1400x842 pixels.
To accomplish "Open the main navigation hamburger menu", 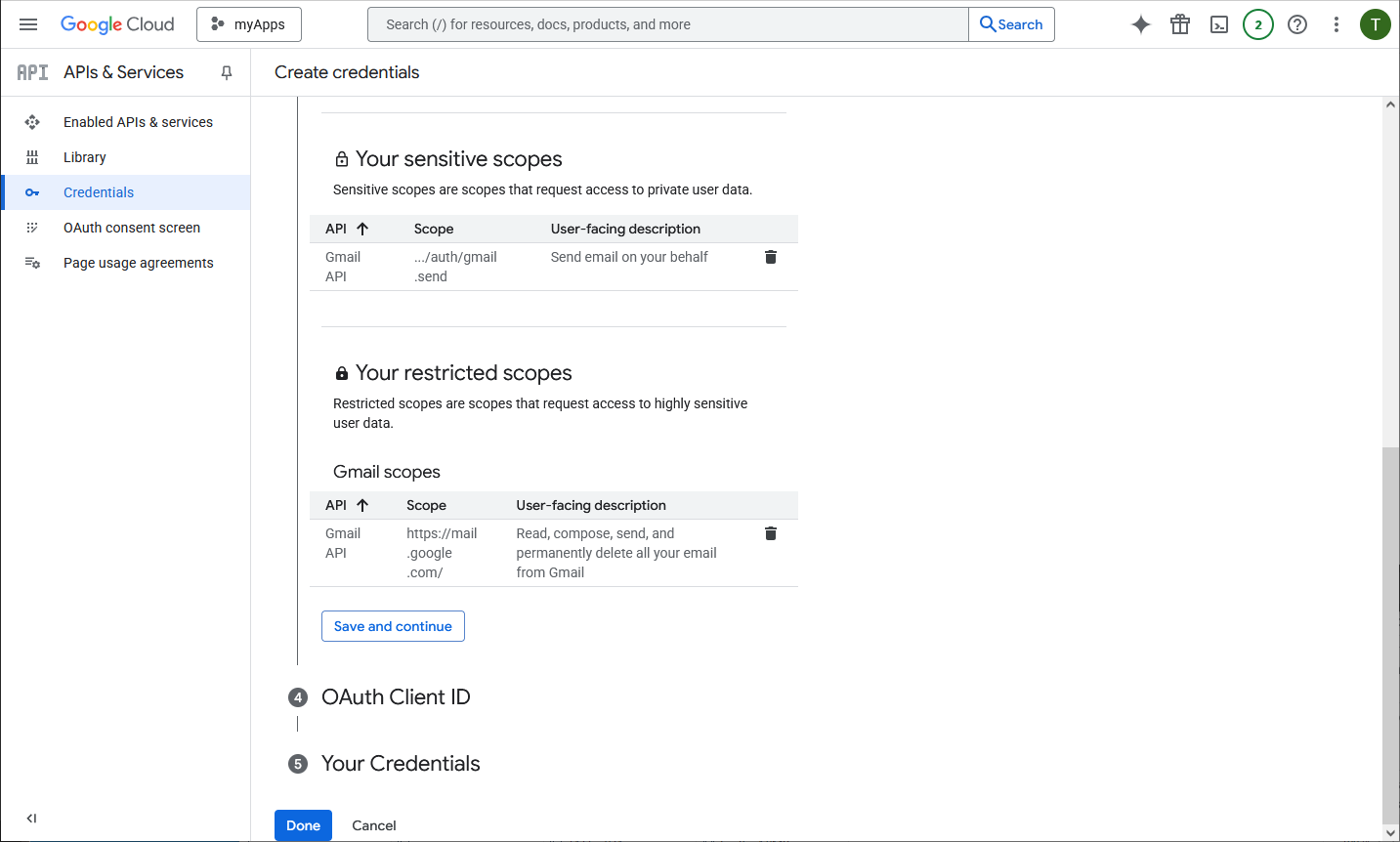I will [28, 24].
